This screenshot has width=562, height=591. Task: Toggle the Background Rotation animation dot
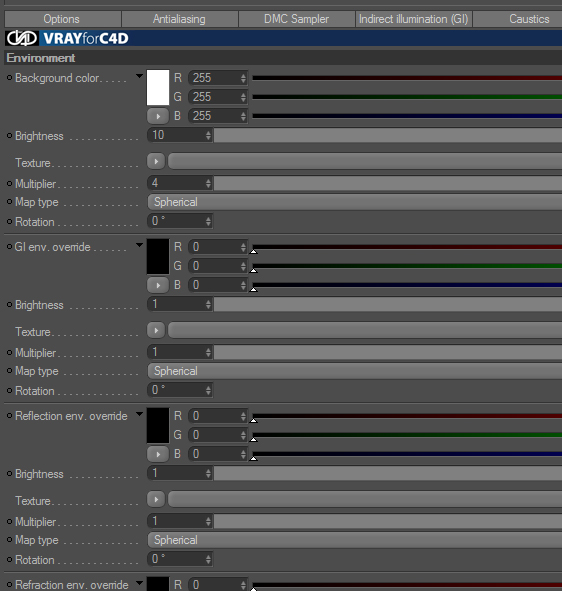point(9,222)
